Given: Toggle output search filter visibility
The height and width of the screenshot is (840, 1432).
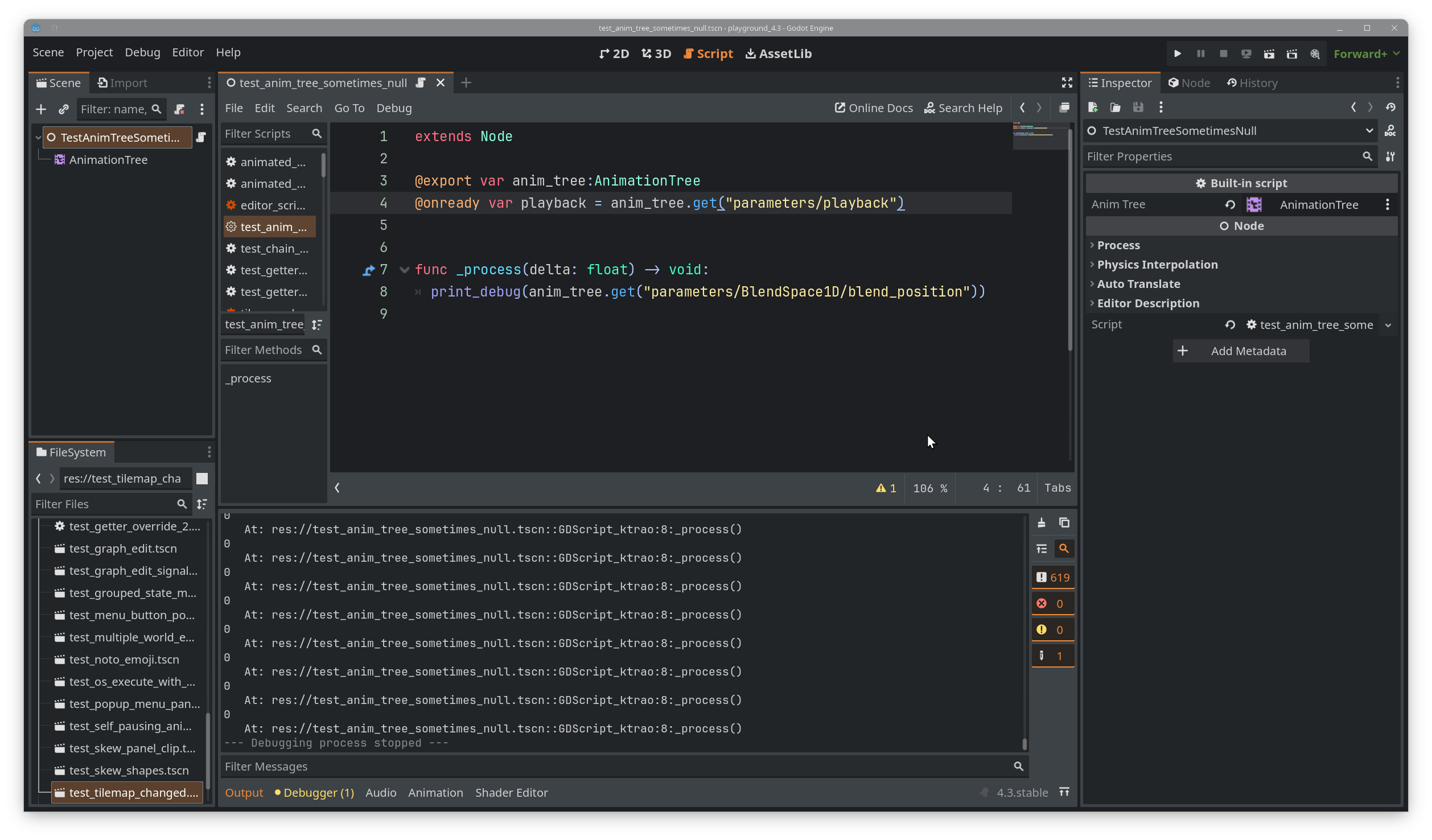Looking at the screenshot, I should (x=1064, y=549).
